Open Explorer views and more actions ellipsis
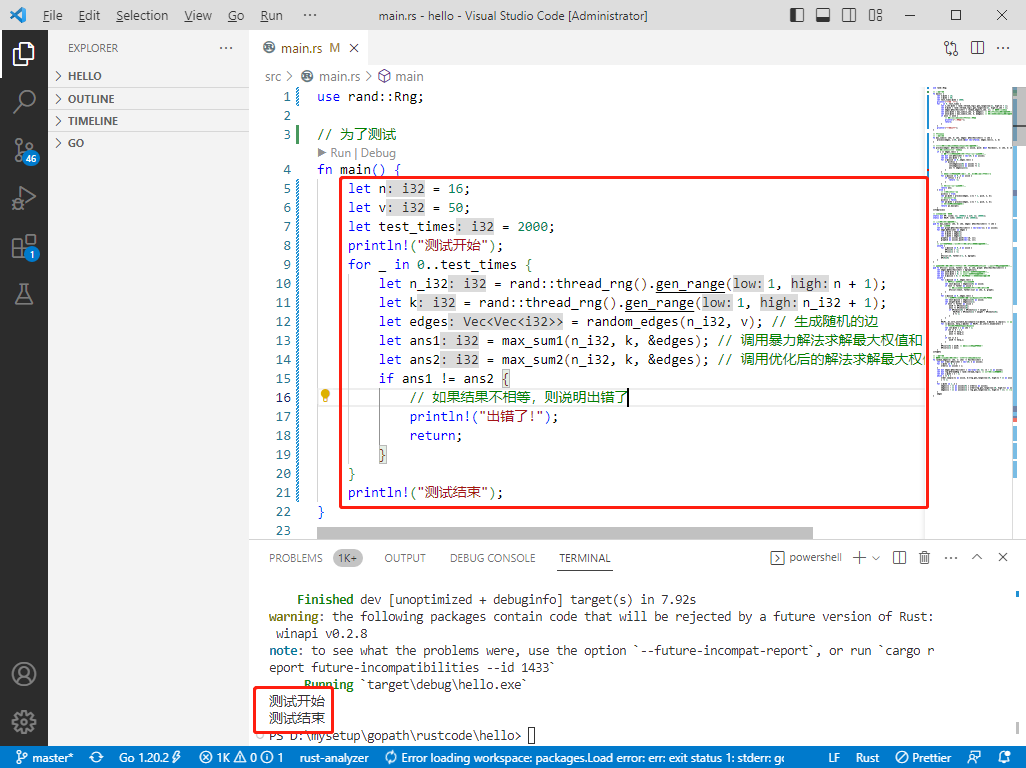 226,48
